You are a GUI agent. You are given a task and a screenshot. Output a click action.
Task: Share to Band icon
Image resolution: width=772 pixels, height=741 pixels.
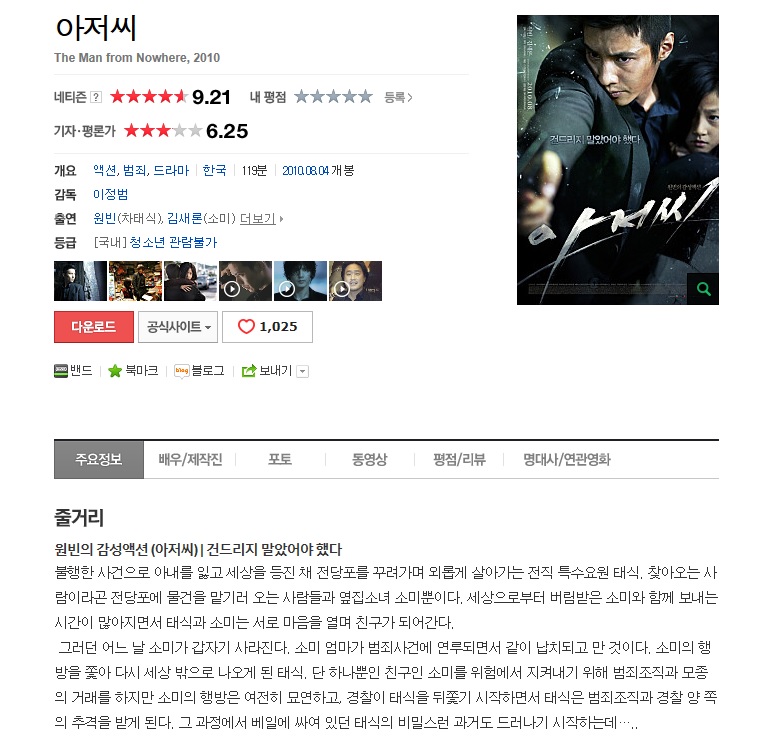click(61, 371)
